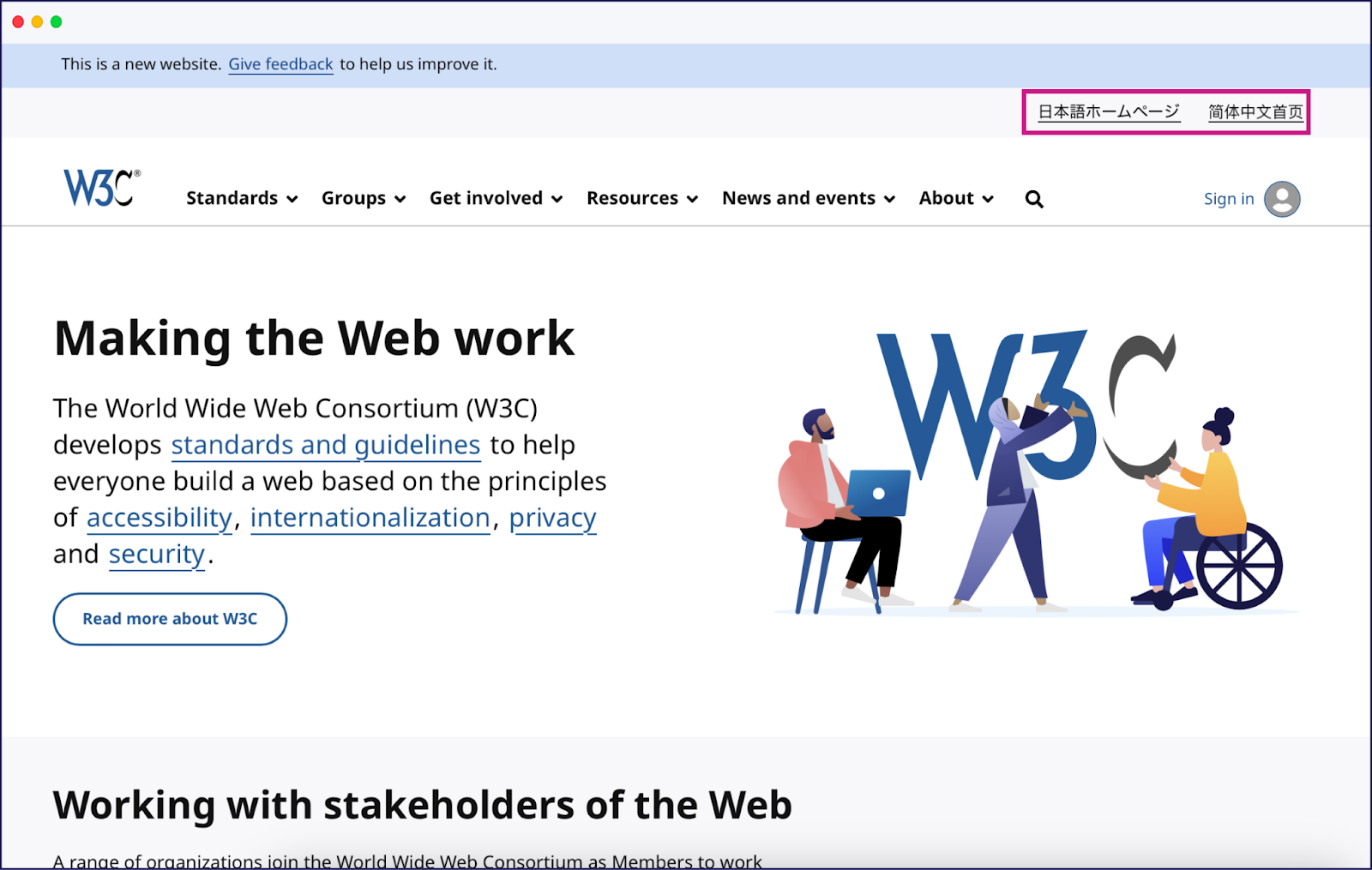Switch to the Japanese homepage link
The width and height of the screenshot is (1372, 870).
(x=1108, y=112)
